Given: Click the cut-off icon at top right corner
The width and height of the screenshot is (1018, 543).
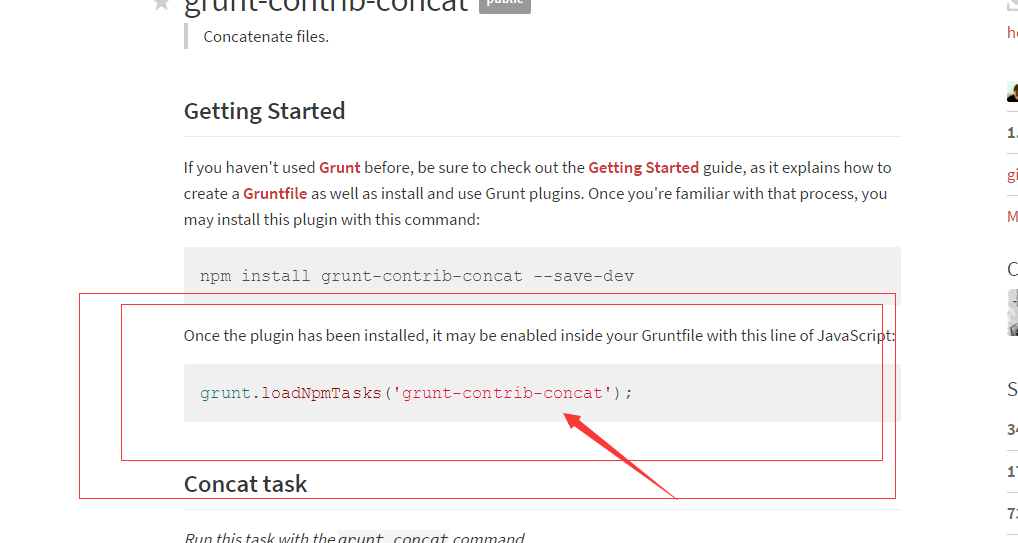Looking at the screenshot, I should click(1012, 5).
